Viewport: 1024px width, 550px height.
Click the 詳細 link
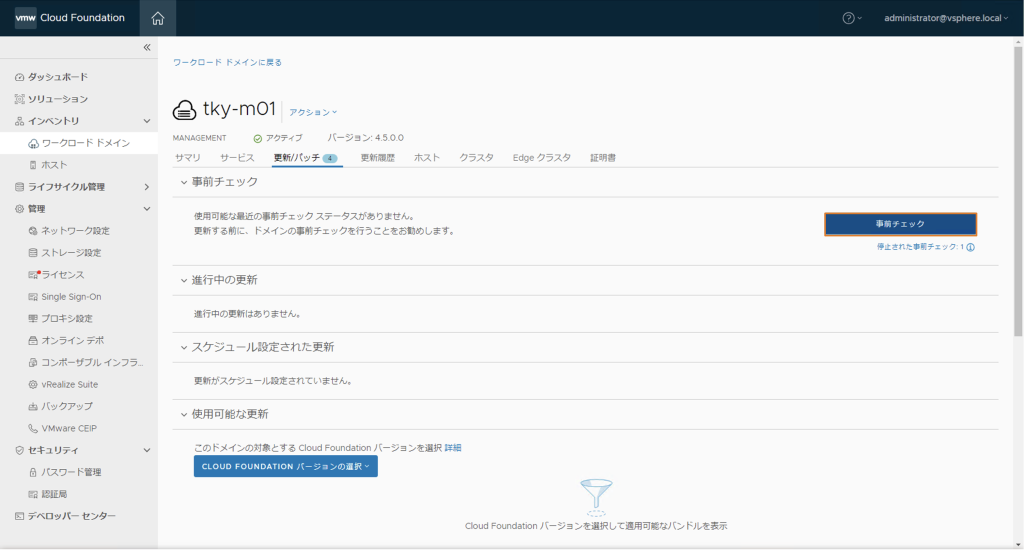point(453,448)
